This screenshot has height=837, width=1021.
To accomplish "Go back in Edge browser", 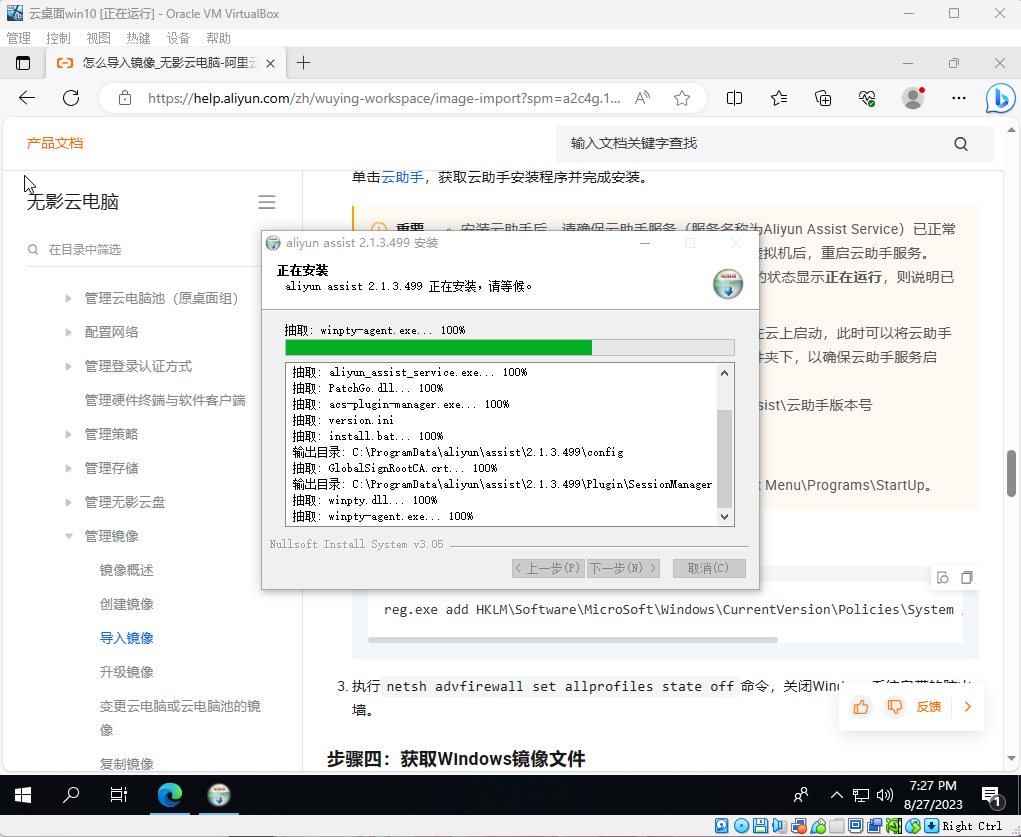I will 27,98.
